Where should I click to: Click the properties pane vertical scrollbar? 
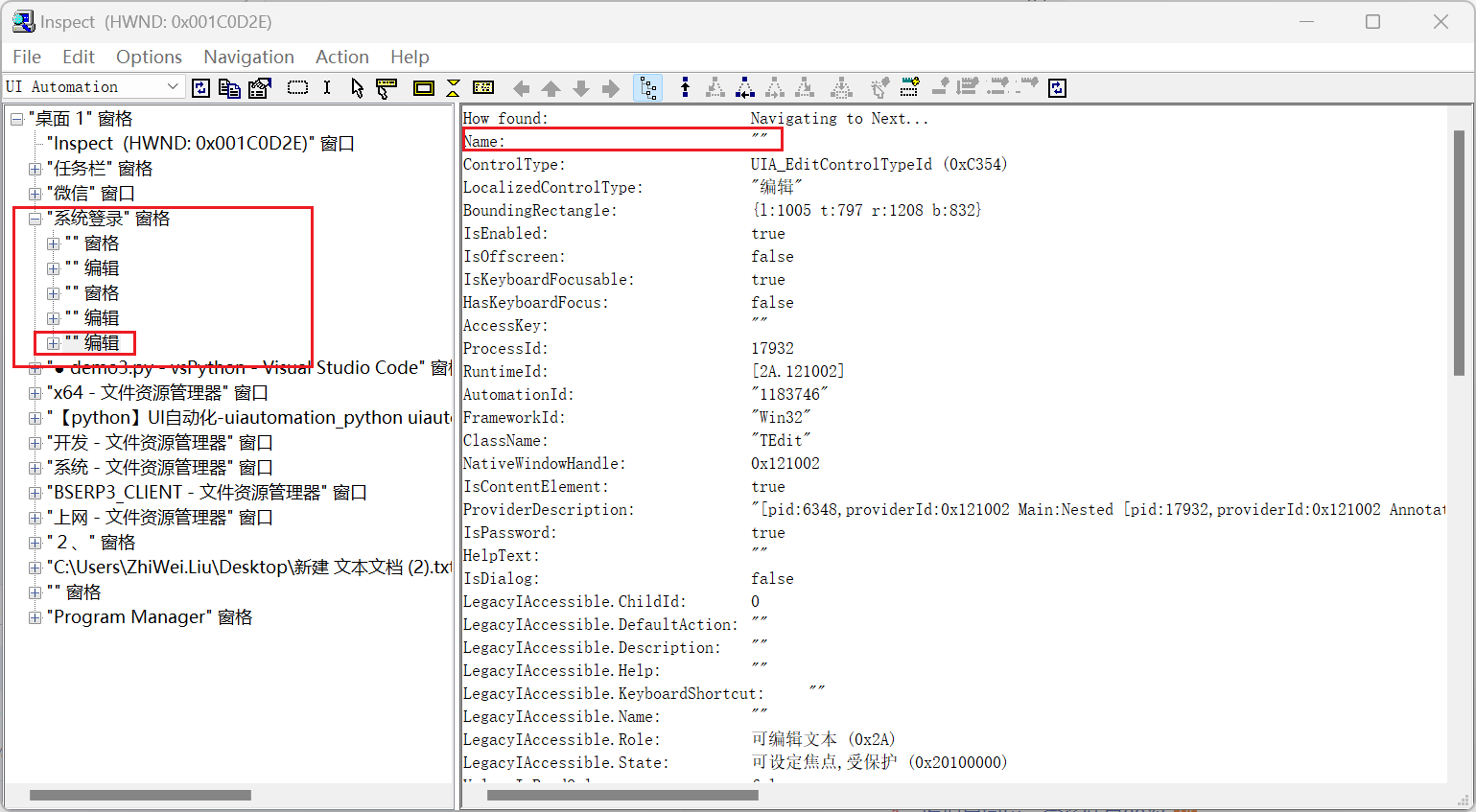tap(1459, 254)
